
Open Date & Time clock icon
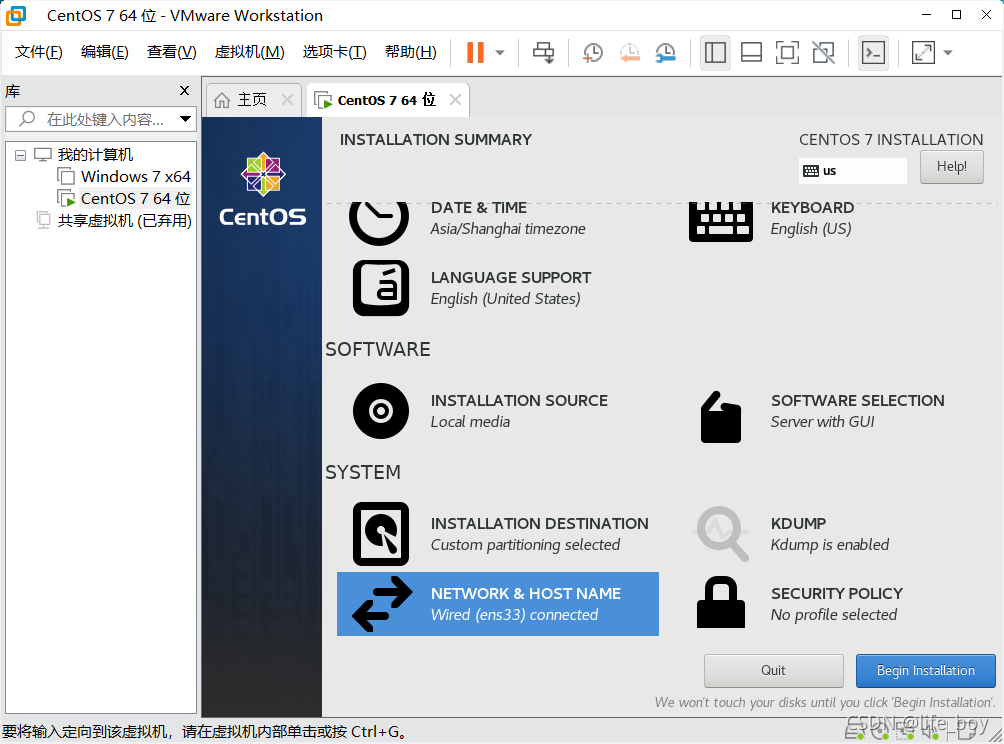[x=379, y=222]
